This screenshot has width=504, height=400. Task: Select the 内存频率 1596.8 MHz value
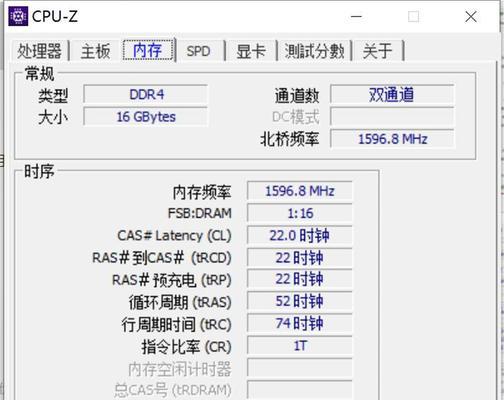point(299,191)
